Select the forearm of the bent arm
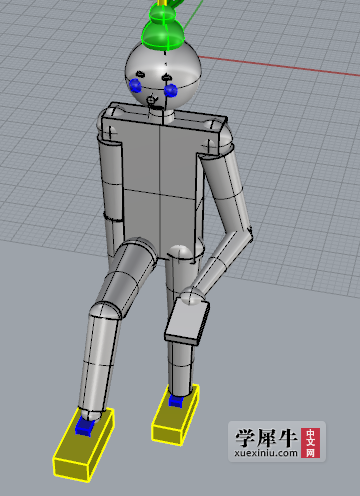Screen dimensions: 360x496 click(220, 263)
